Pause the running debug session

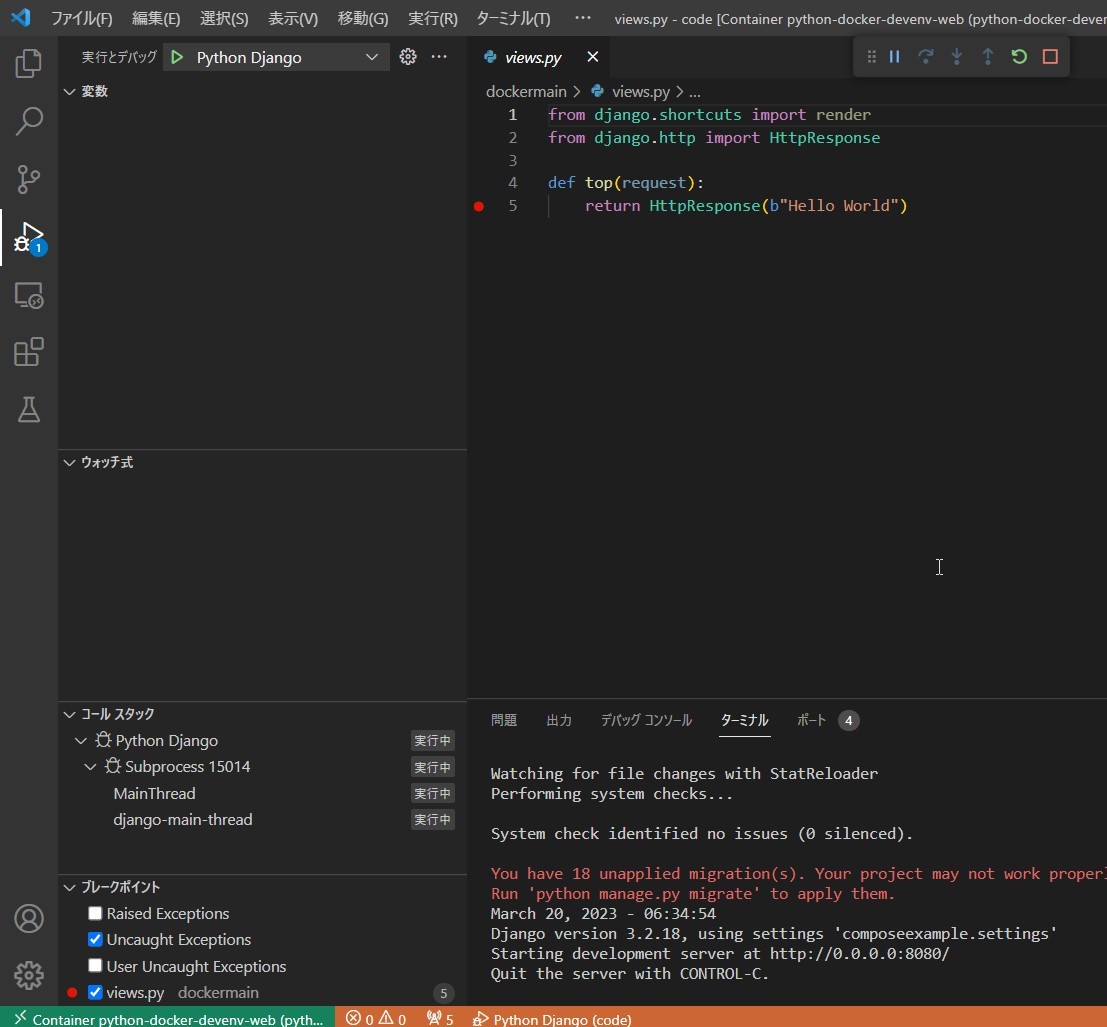(895, 56)
